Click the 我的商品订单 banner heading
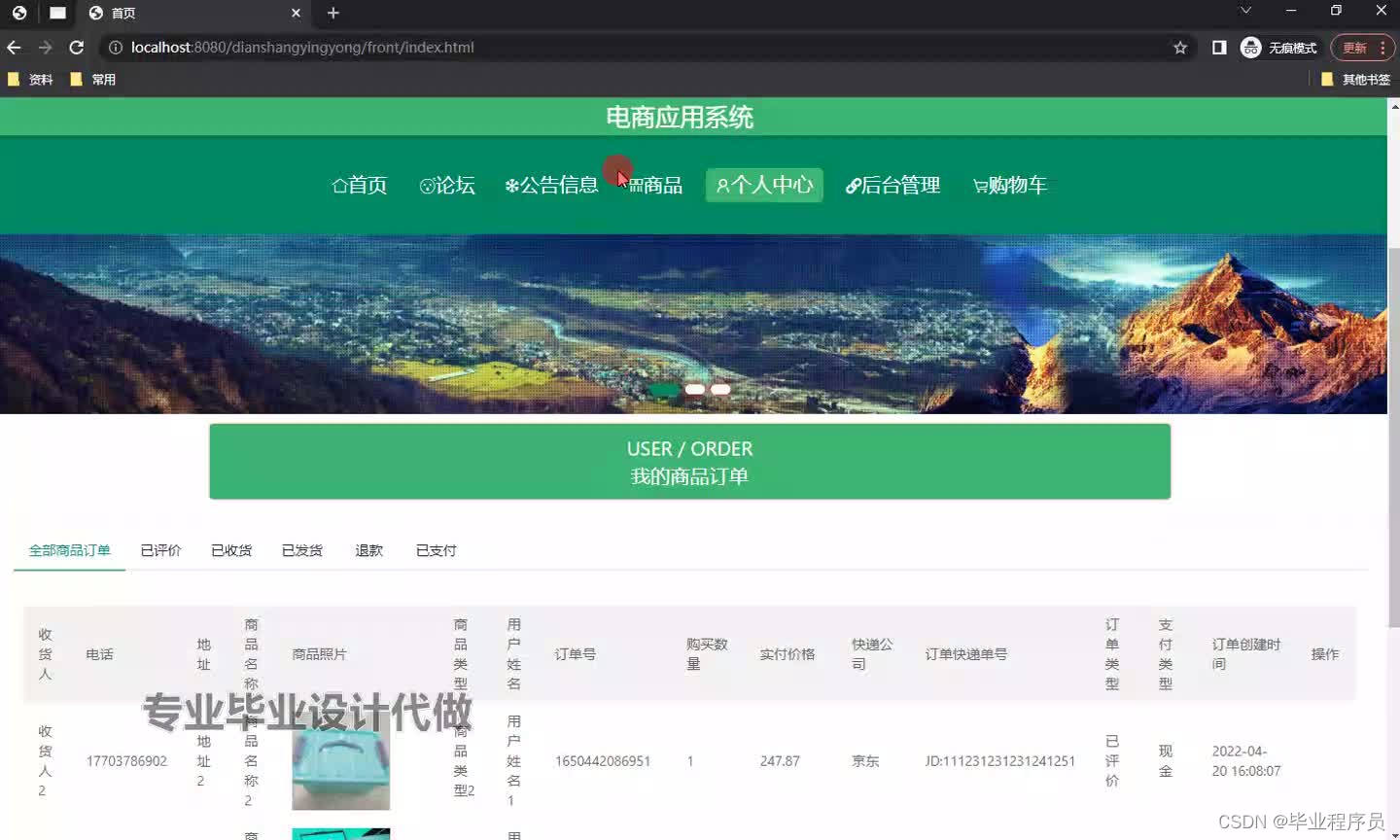The width and height of the screenshot is (1400, 840). (x=689, y=476)
